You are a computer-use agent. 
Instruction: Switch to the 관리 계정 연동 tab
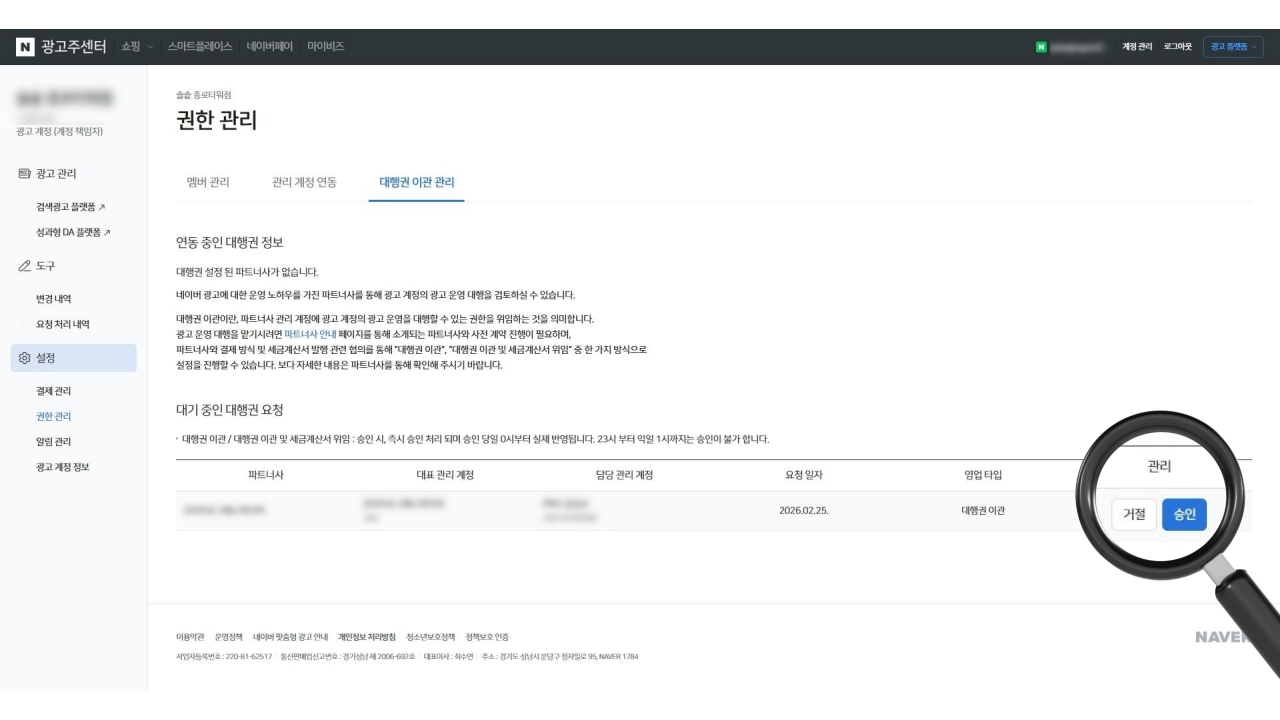coord(304,182)
